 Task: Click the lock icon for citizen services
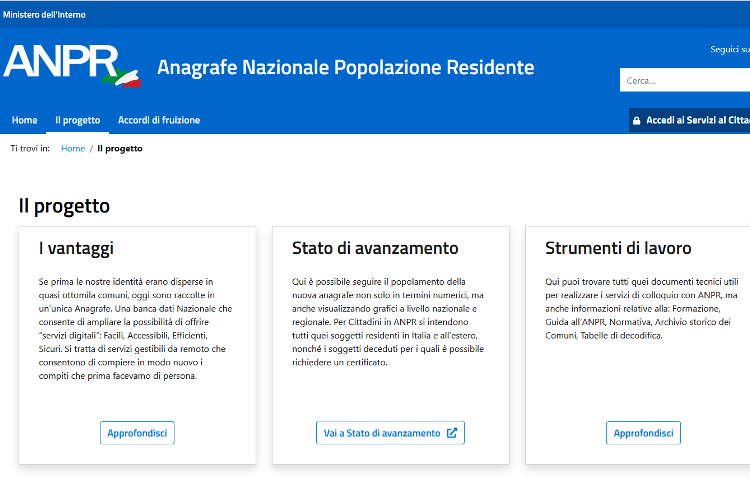coord(636,121)
